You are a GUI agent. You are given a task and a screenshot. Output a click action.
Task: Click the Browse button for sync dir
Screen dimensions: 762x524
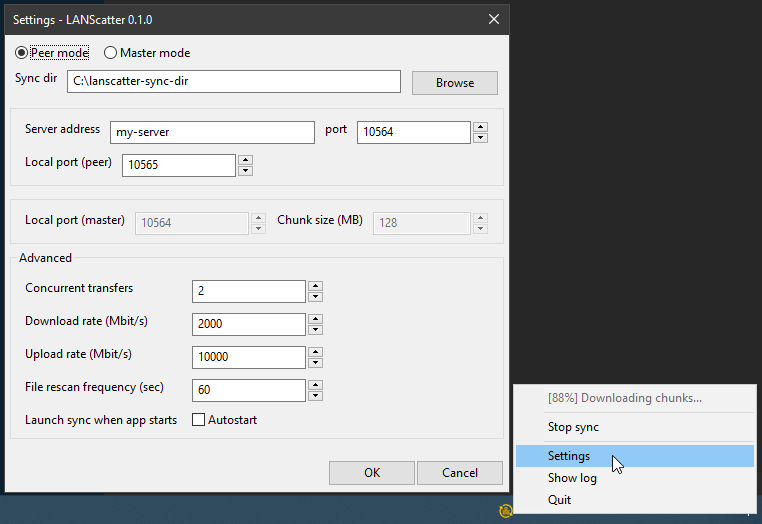point(454,83)
